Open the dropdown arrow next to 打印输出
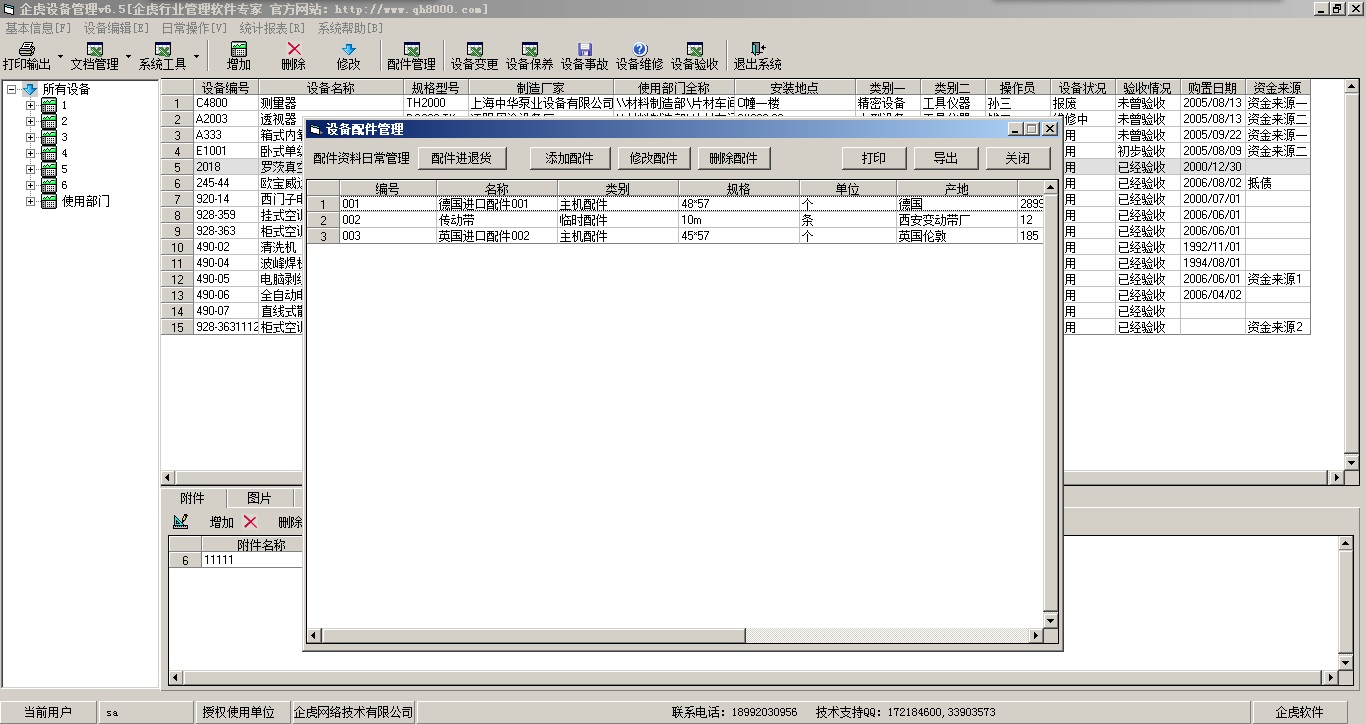Screen dimensions: 1366x724 (x=60, y=56)
